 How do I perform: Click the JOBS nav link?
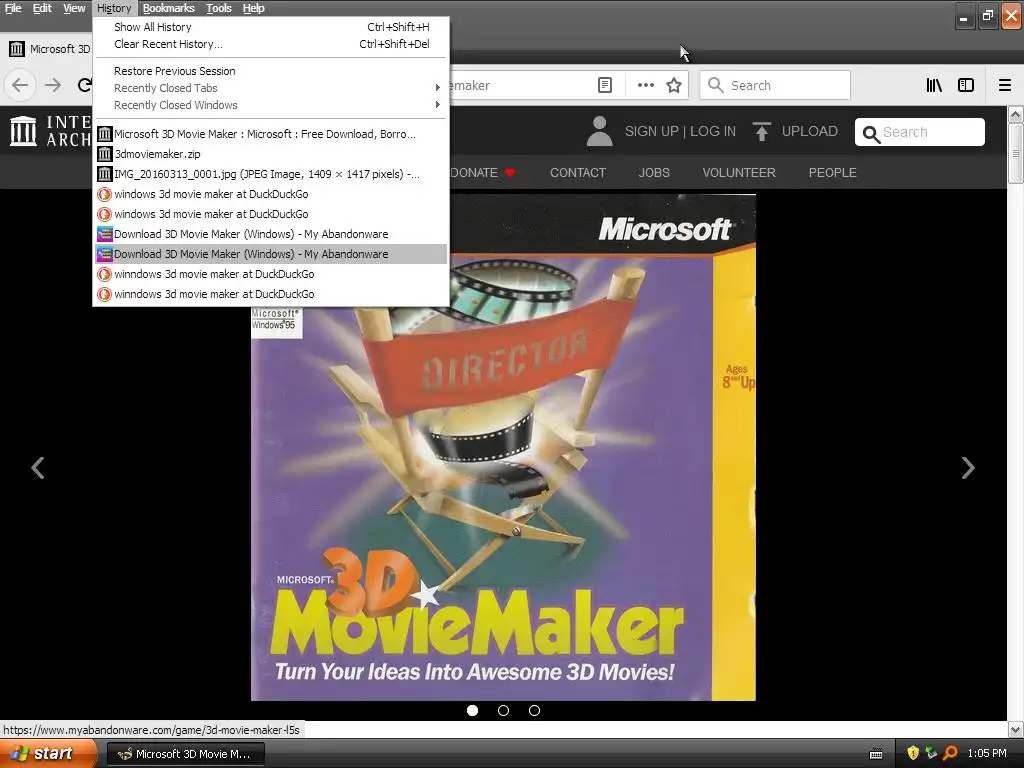(x=654, y=172)
